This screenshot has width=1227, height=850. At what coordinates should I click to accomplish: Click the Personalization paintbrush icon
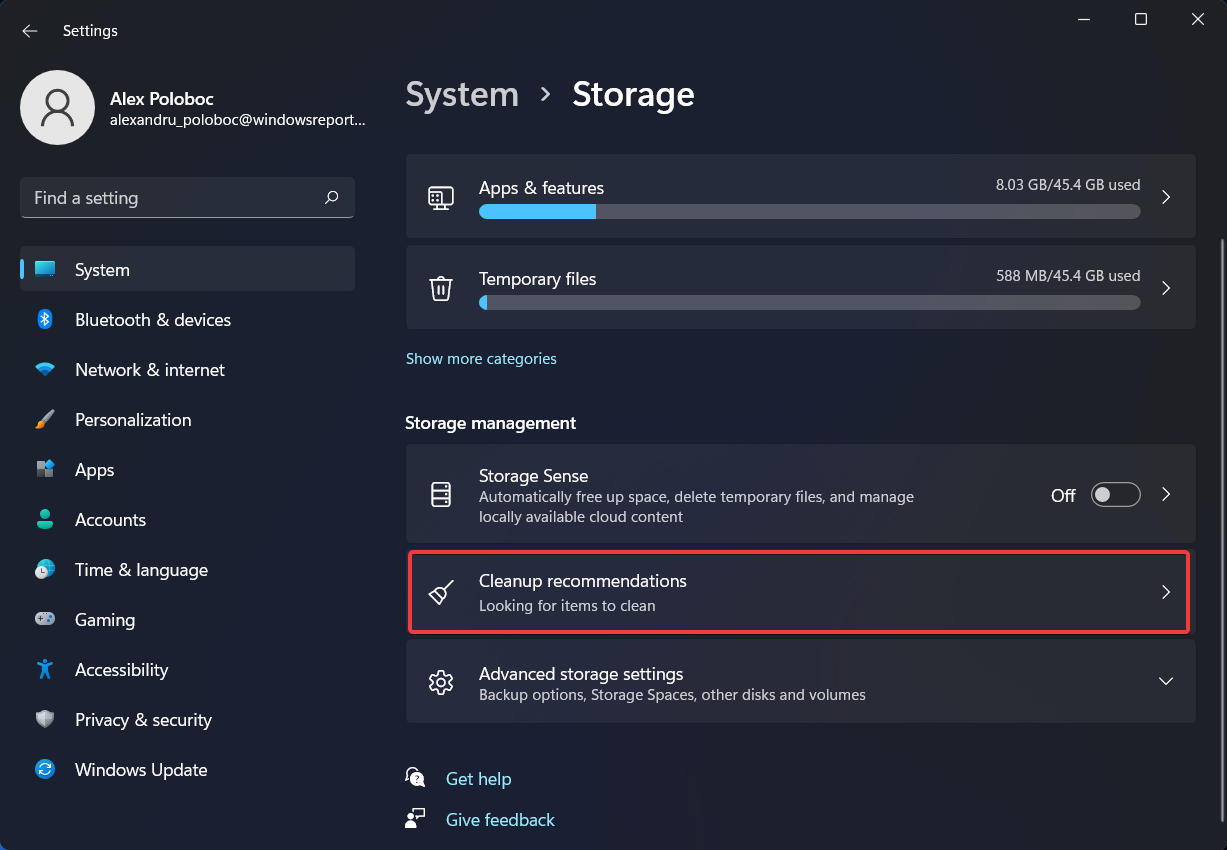pyautogui.click(x=45, y=420)
